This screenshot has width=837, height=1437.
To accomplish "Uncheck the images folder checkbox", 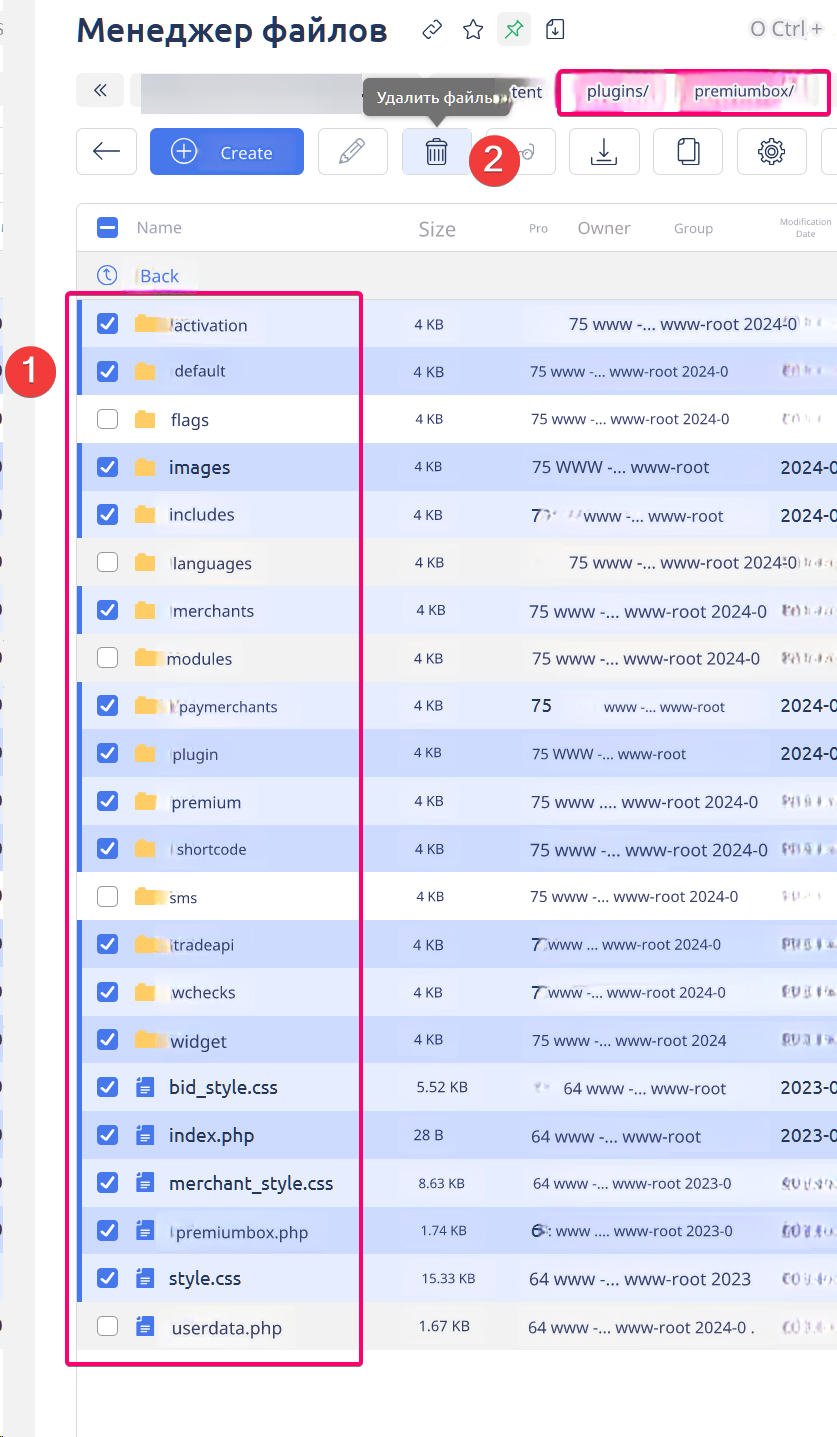I will point(107,467).
